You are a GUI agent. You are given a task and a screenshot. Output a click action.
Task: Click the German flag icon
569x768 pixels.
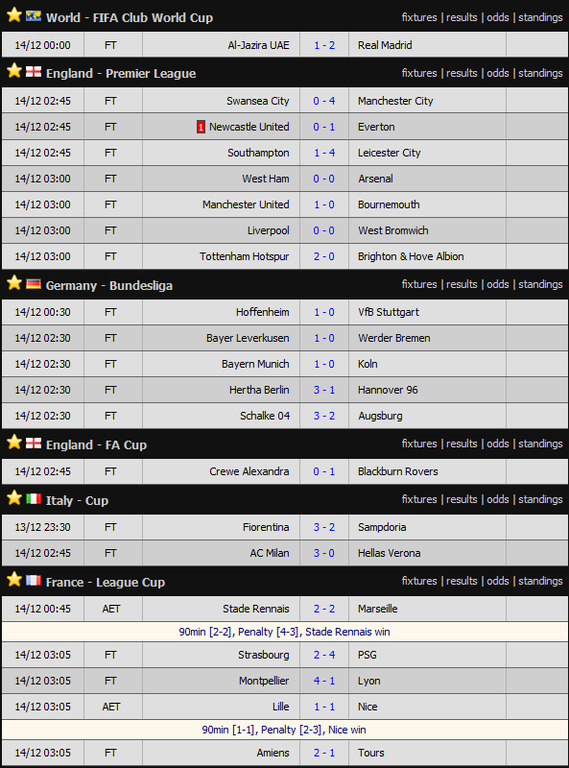(x=33, y=284)
